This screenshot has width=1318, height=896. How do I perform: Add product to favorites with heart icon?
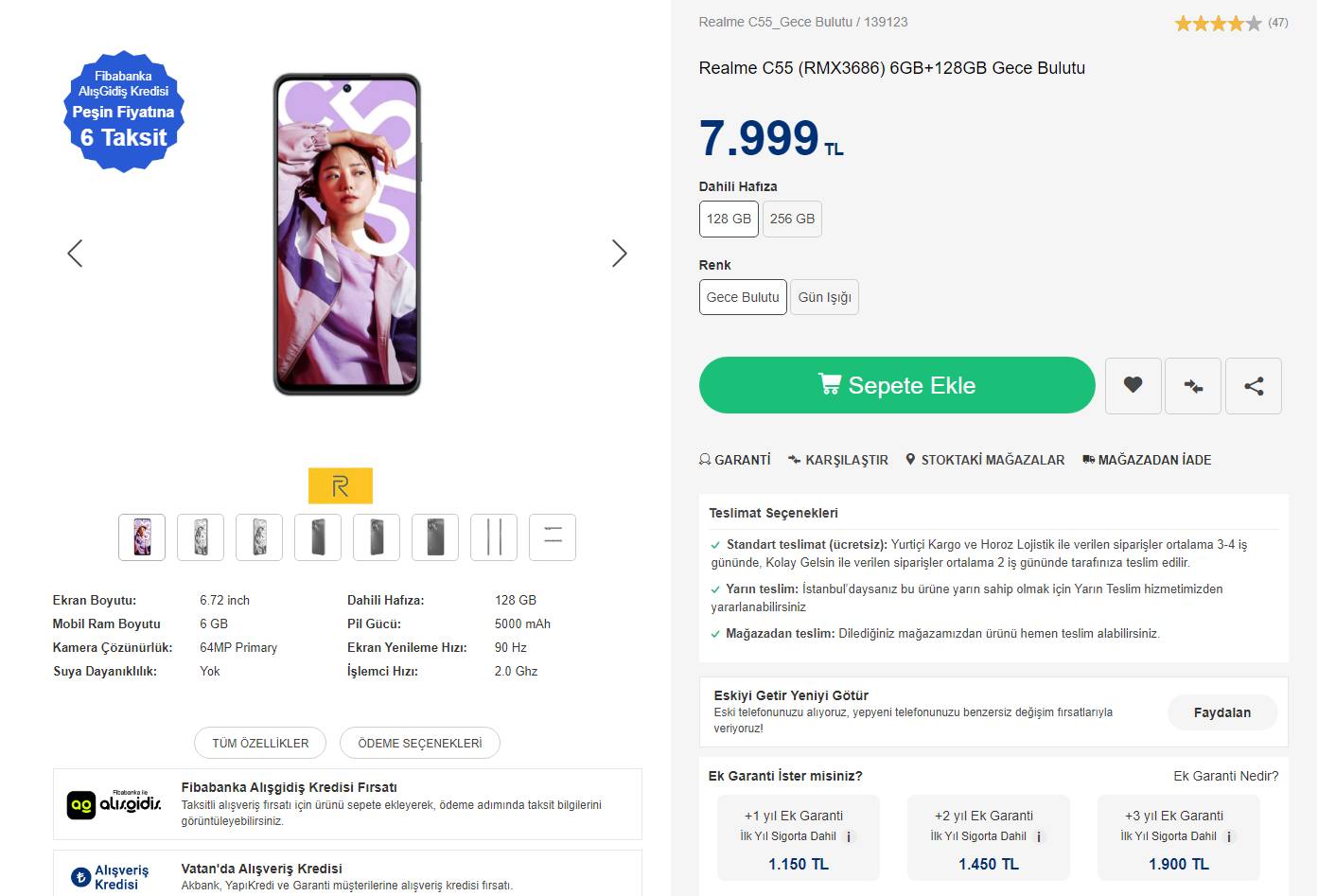[1133, 385]
